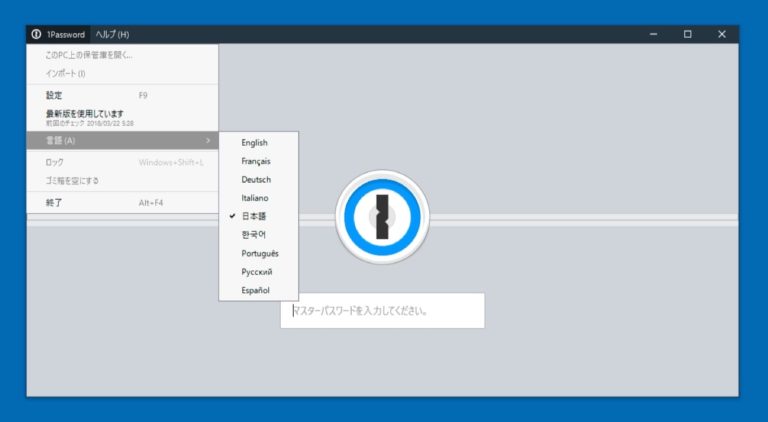Switch language to Français

pos(256,161)
